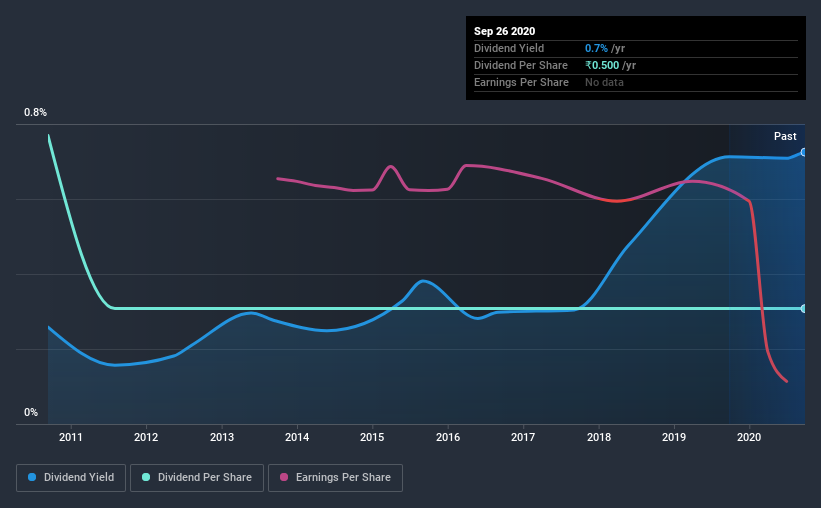Viewport: 821px width, 508px height.
Task: Toggle the Dividend Yield legend button
Action: (x=71, y=478)
